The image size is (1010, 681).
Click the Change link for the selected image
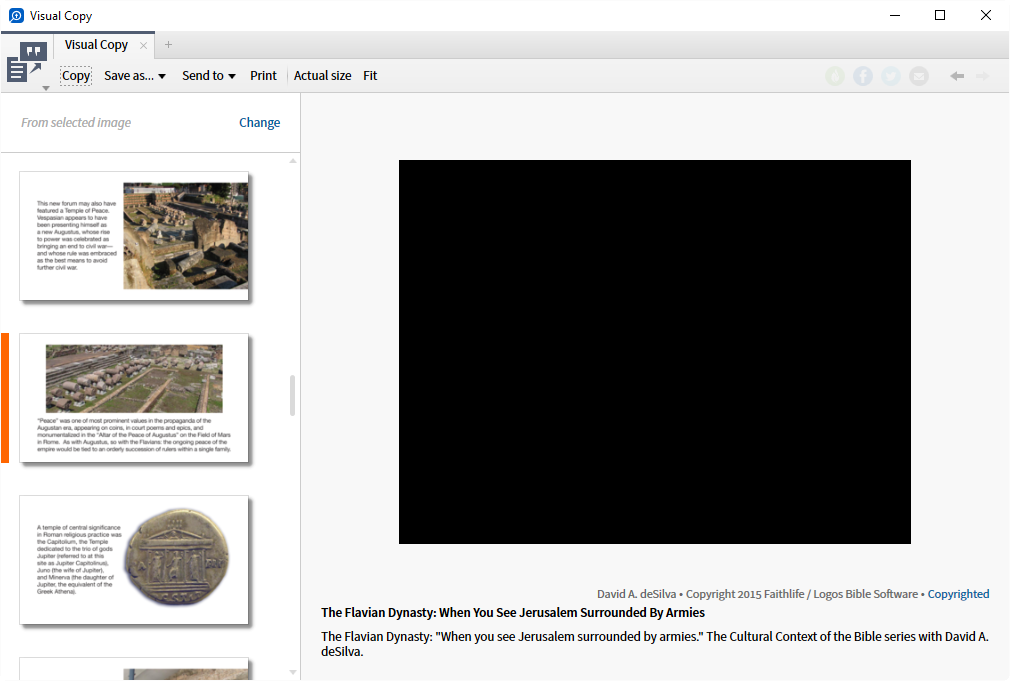260,122
